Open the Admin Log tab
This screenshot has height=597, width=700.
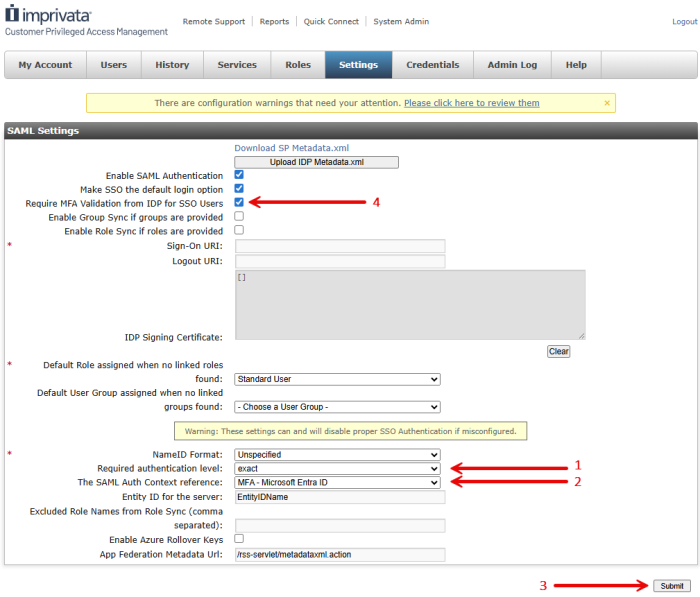(512, 65)
